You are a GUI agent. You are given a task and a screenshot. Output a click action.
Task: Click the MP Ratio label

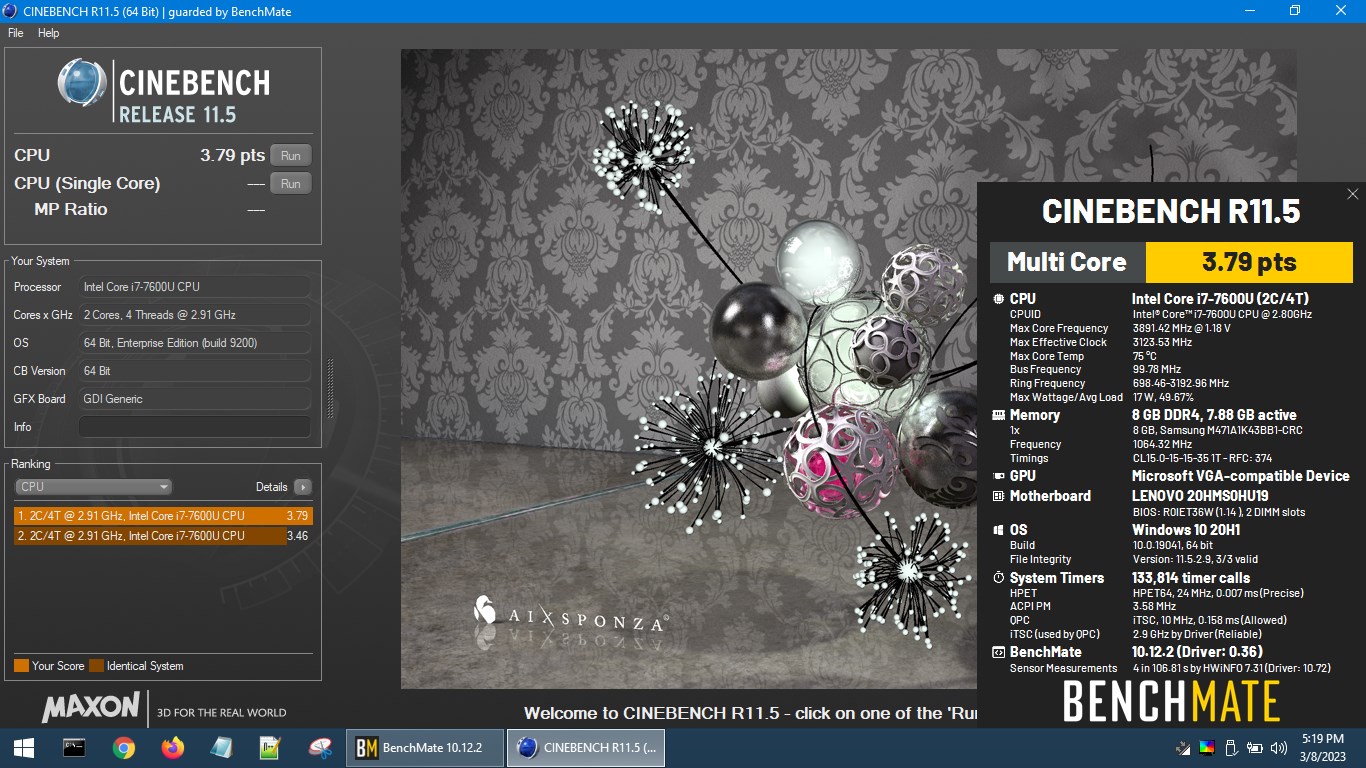point(71,210)
